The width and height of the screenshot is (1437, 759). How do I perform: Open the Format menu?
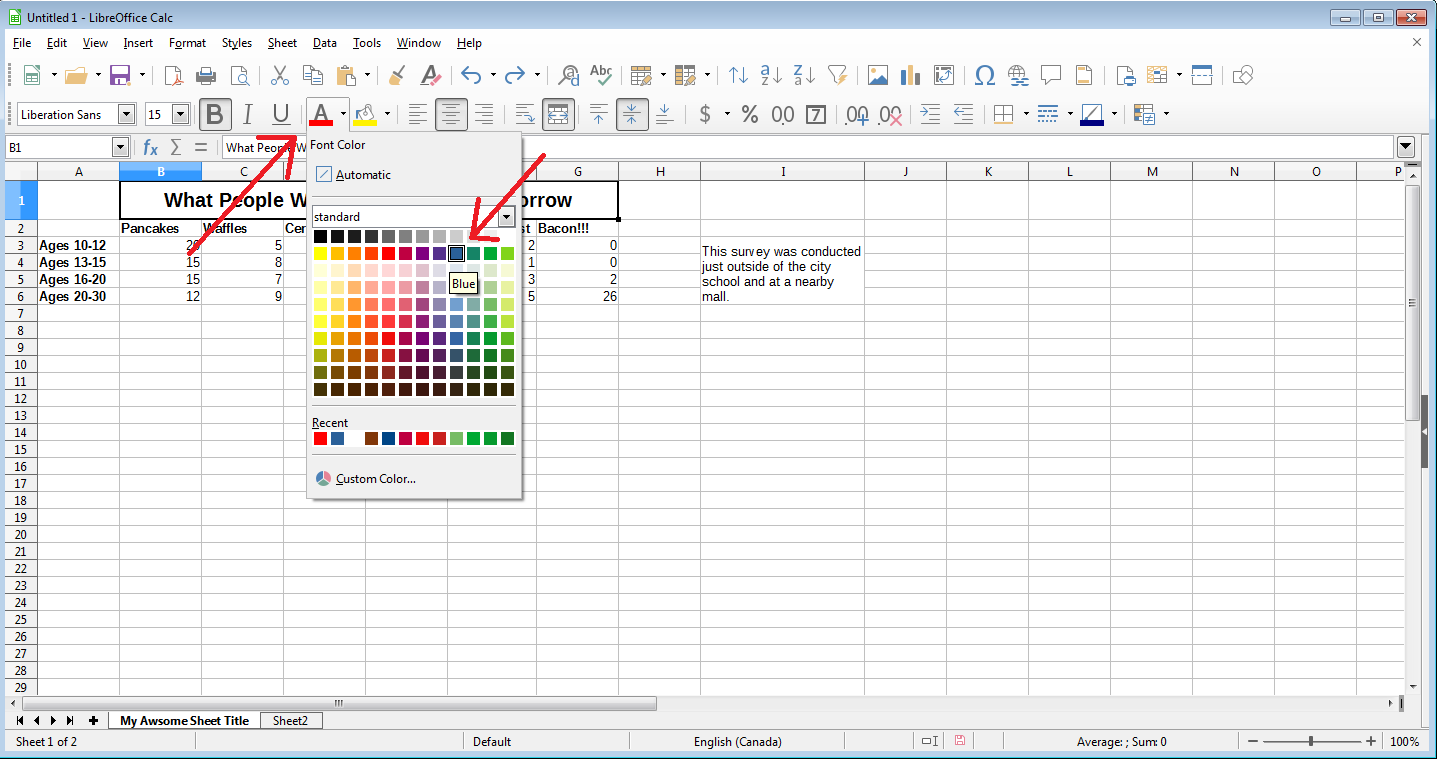coord(187,43)
